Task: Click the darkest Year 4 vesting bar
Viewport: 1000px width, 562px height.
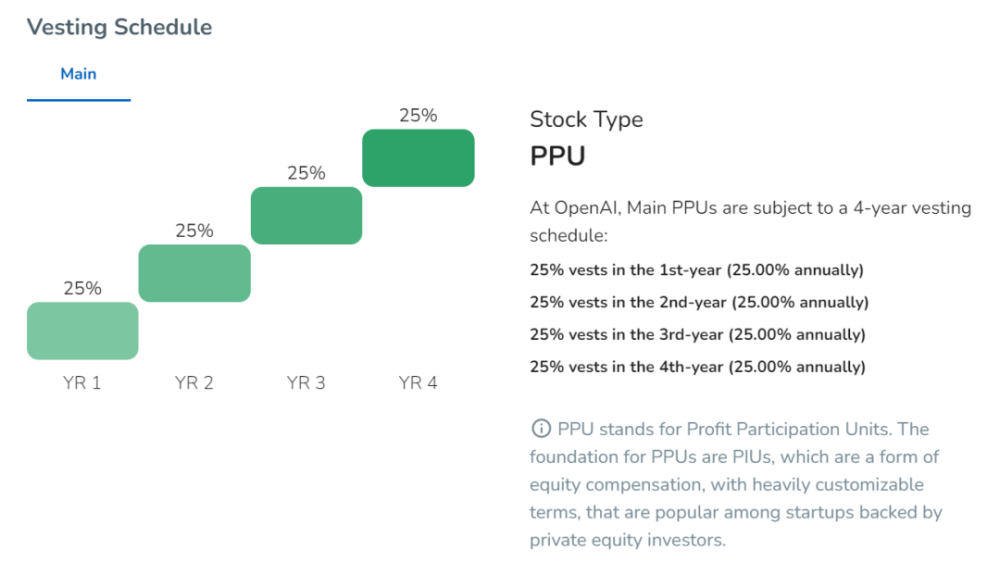Action: point(418,158)
